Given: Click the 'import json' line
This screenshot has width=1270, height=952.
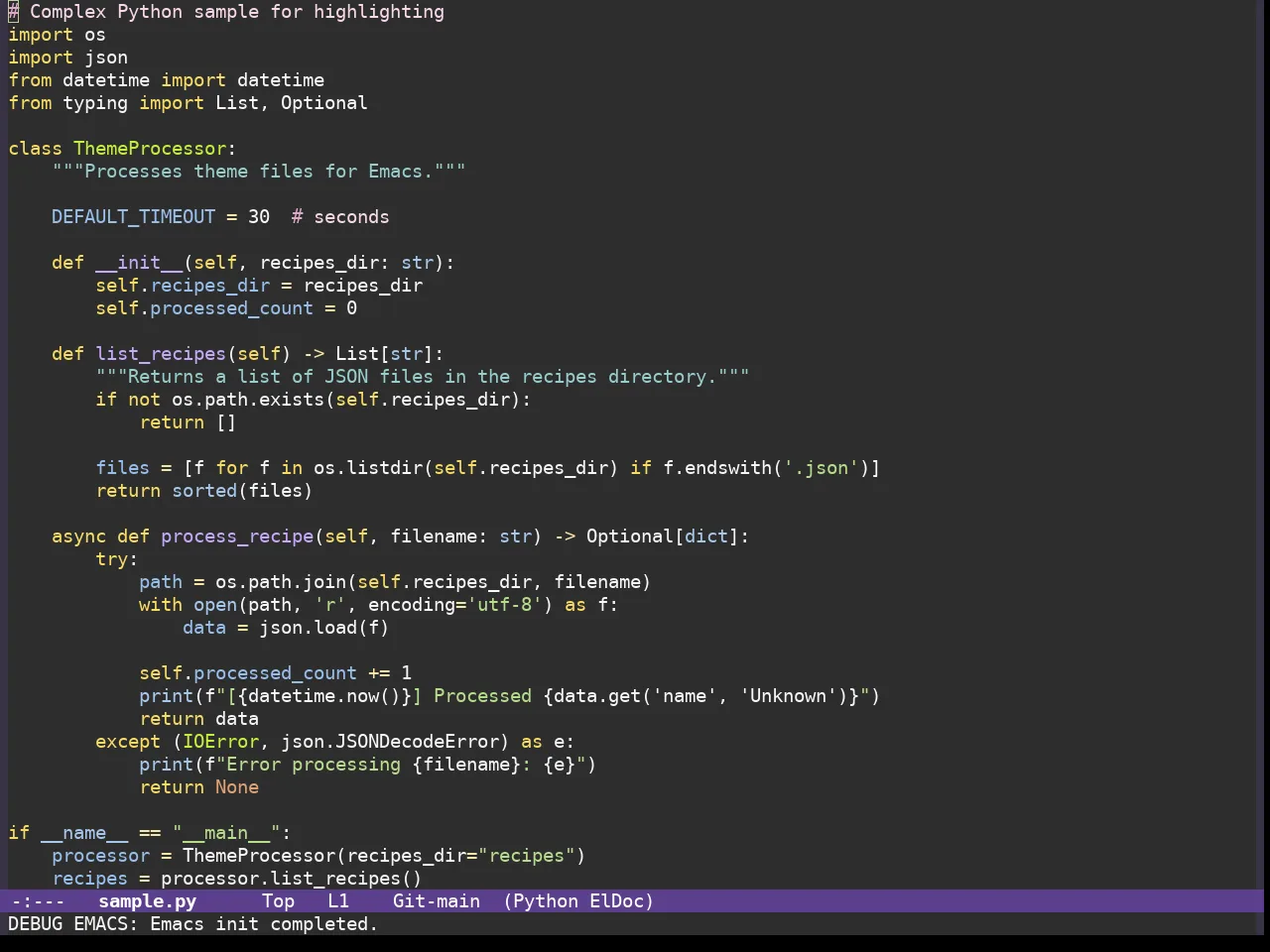Looking at the screenshot, I should click(67, 58).
